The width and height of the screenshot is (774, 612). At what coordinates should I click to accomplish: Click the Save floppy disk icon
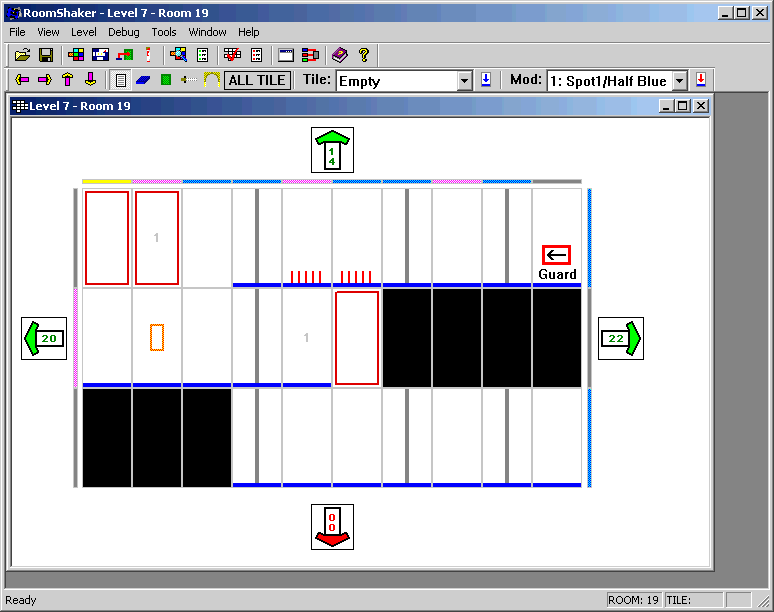(x=45, y=55)
